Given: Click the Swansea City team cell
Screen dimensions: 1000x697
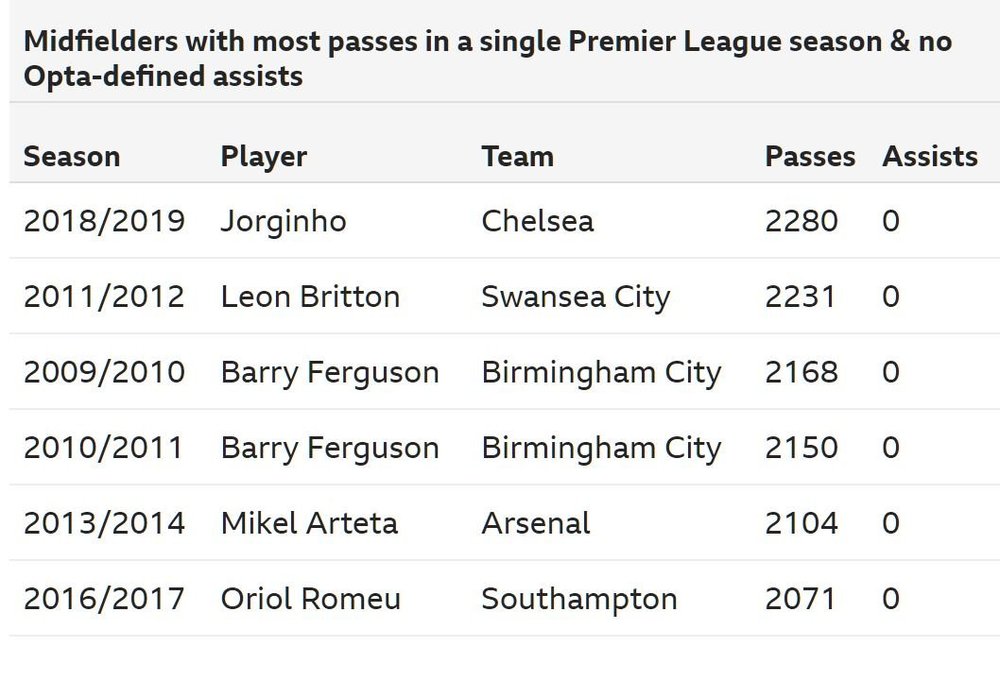Looking at the screenshot, I should click(x=576, y=298).
